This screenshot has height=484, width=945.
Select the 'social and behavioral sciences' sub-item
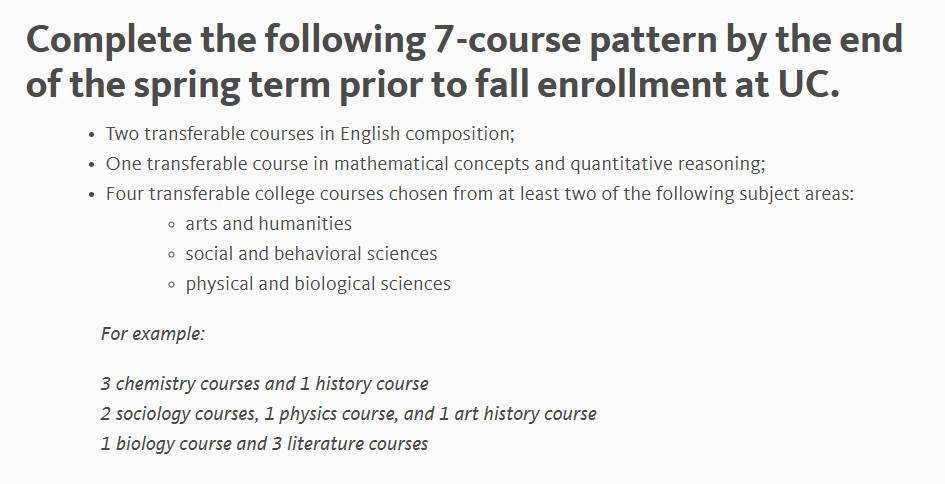coord(312,254)
